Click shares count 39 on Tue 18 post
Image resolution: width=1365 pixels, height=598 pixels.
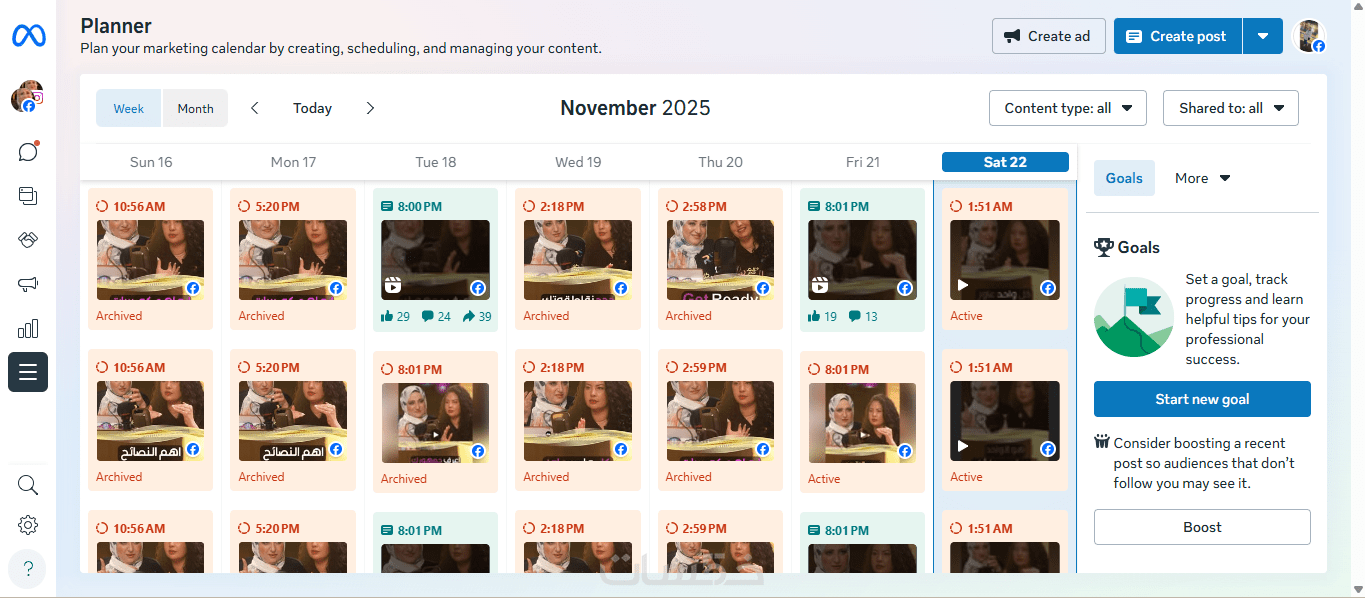click(477, 316)
